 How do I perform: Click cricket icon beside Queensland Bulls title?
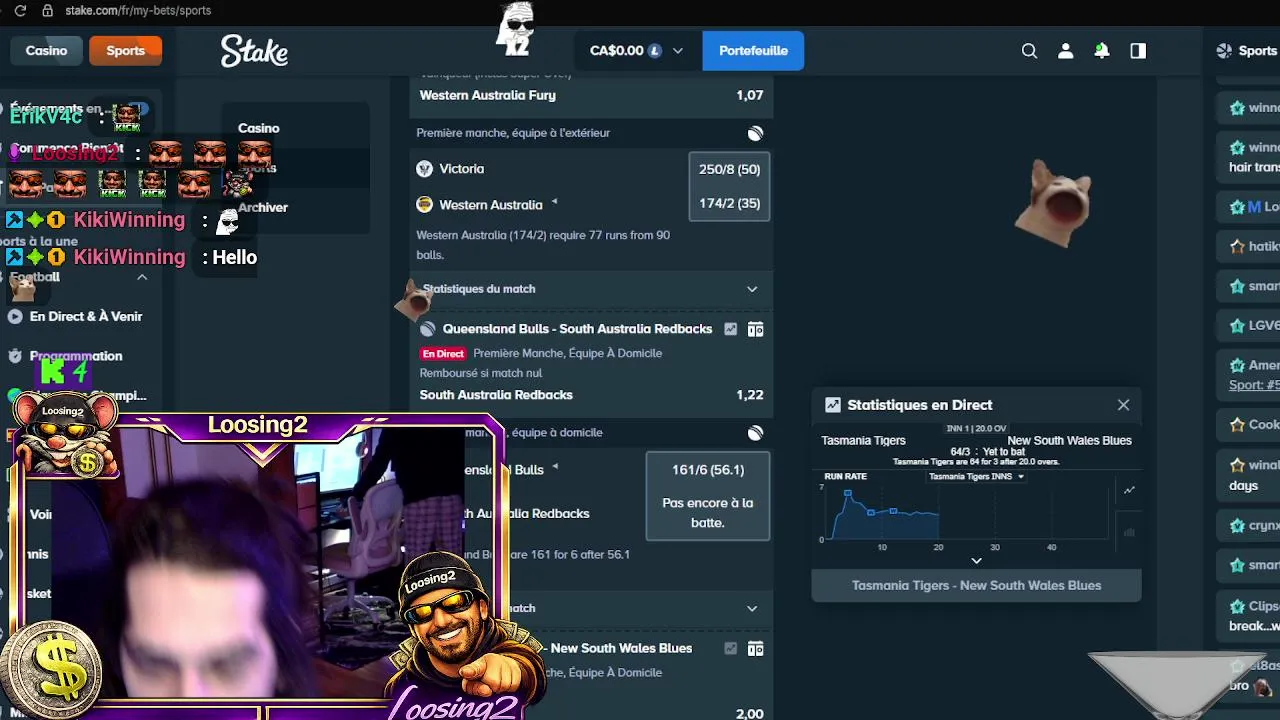click(428, 329)
